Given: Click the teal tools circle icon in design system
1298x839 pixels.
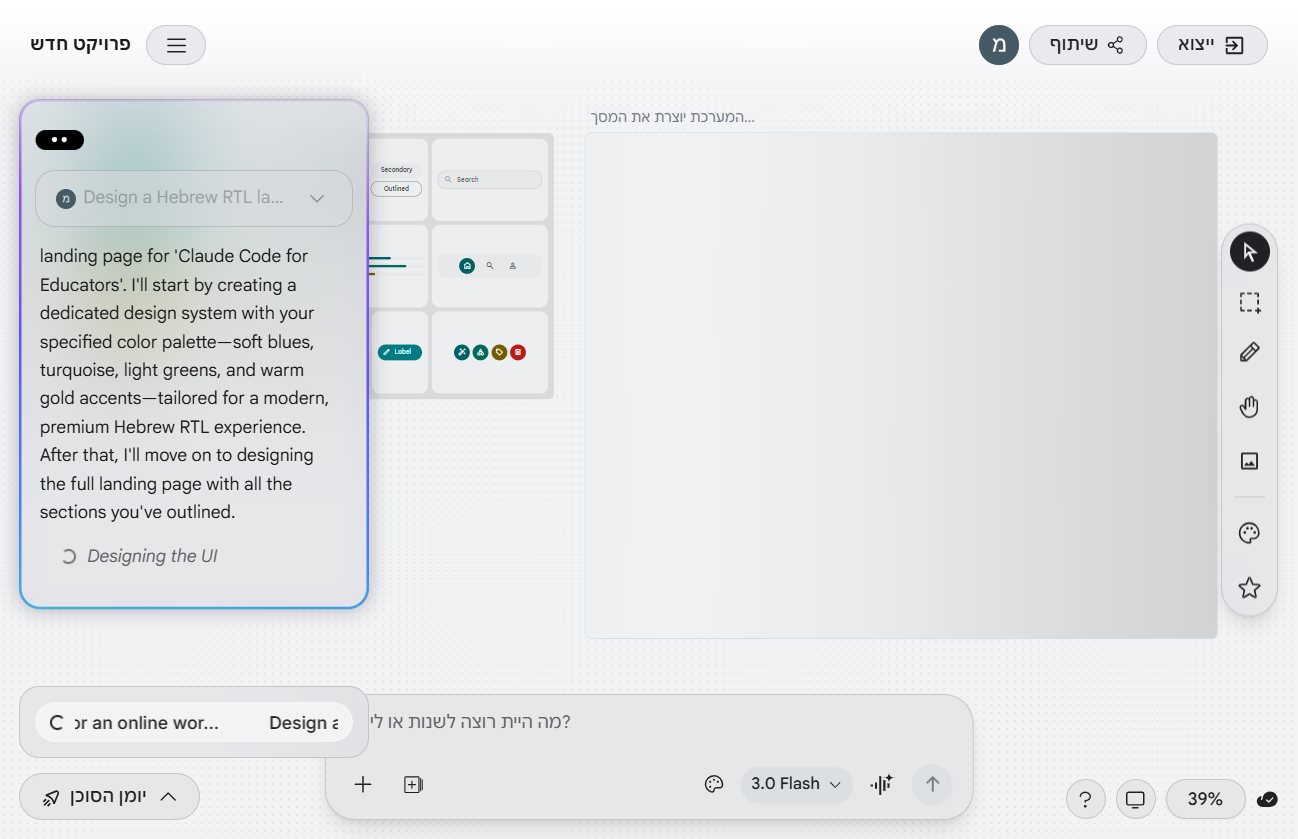Looking at the screenshot, I should (461, 352).
